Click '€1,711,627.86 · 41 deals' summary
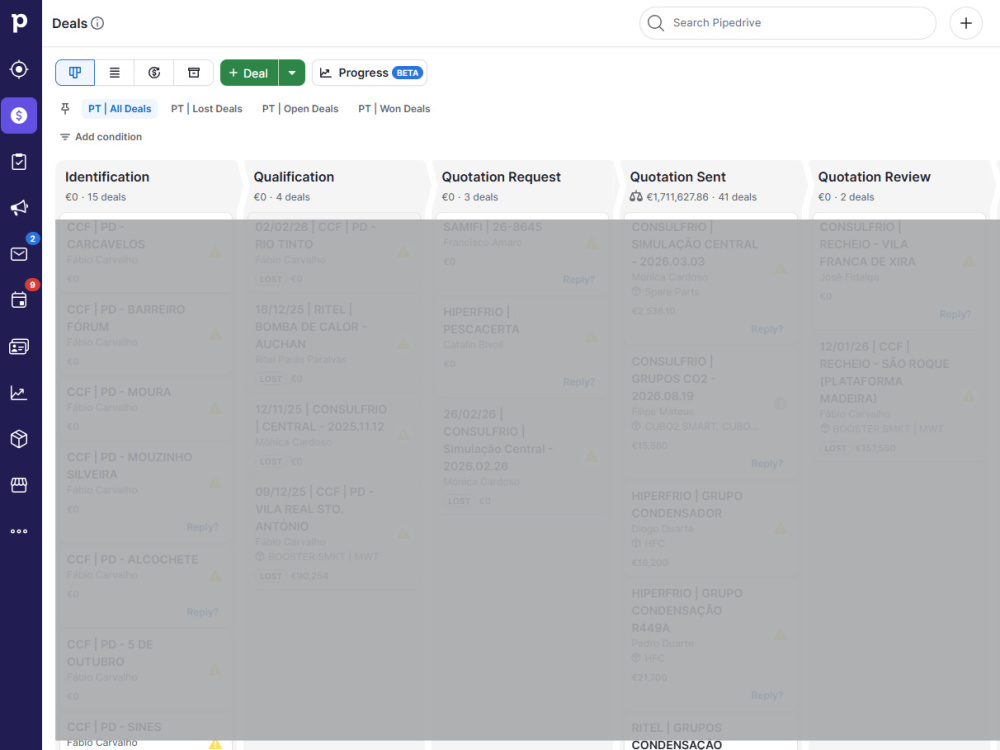Screen dimensions: 1000x750 [x=702, y=197]
